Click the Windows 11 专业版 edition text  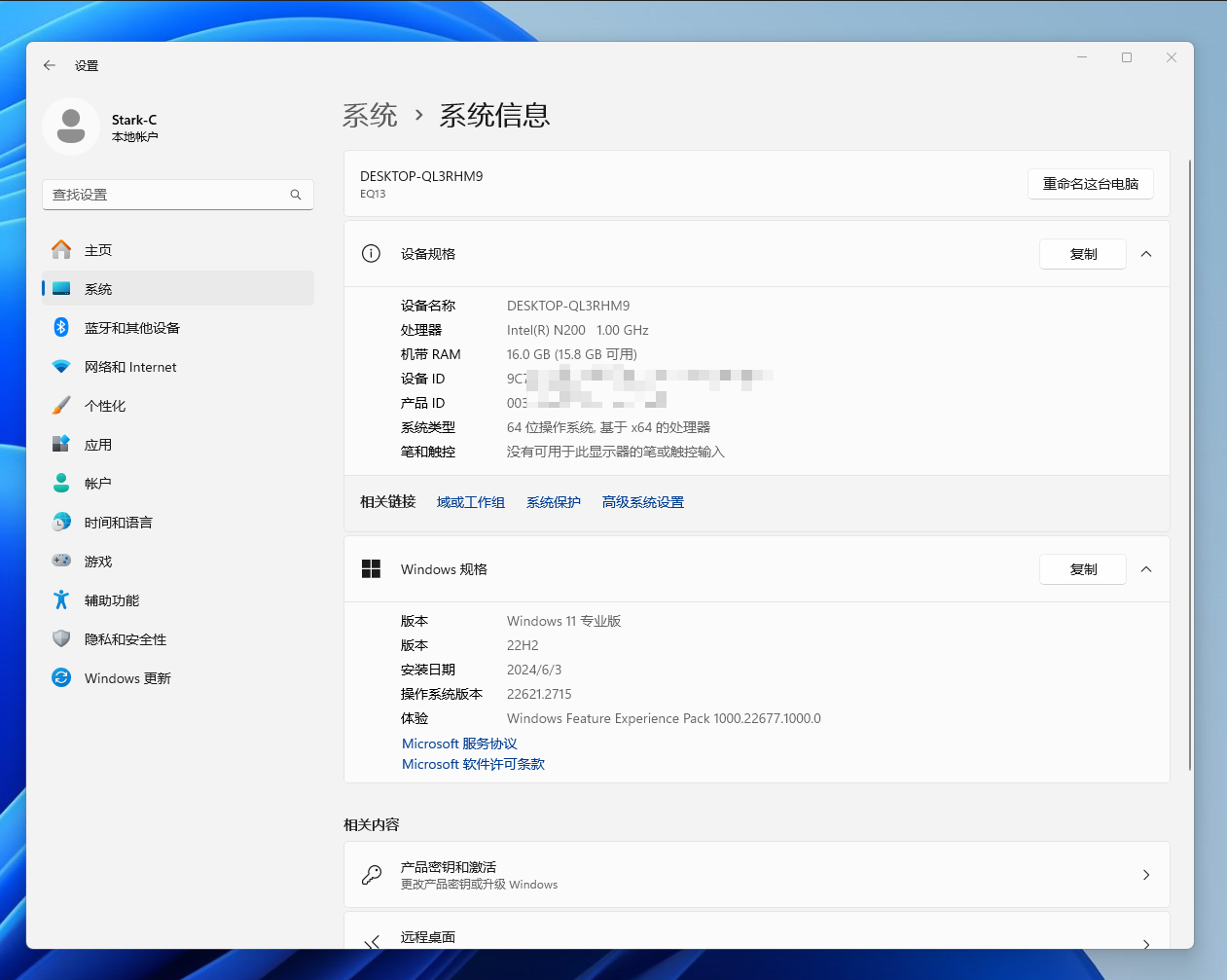563,621
